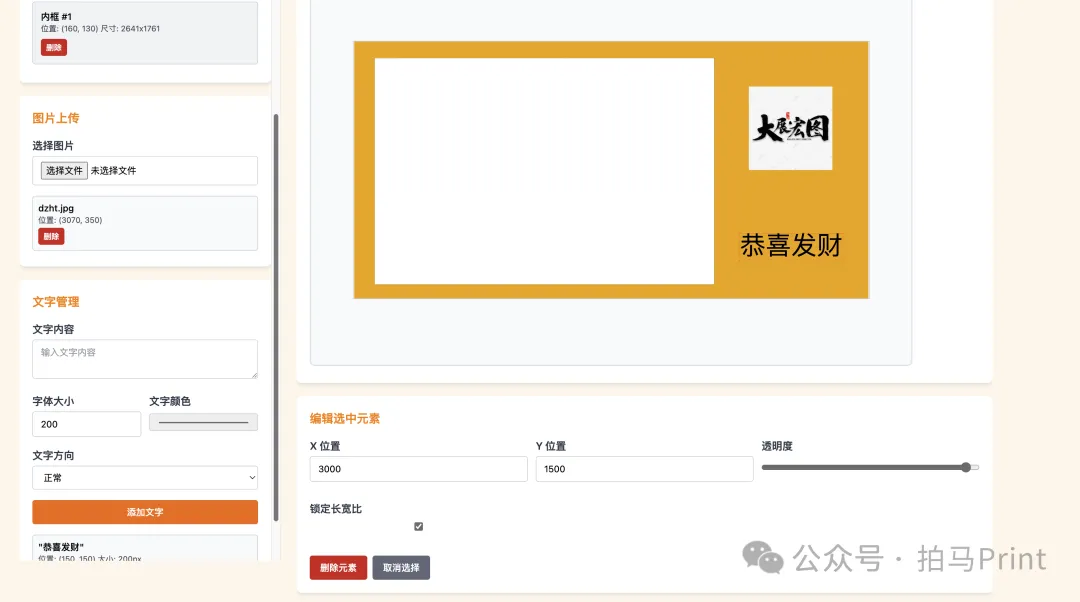
Task: Remove the dzht.jpg uploaded image
Action: pyautogui.click(x=51, y=236)
